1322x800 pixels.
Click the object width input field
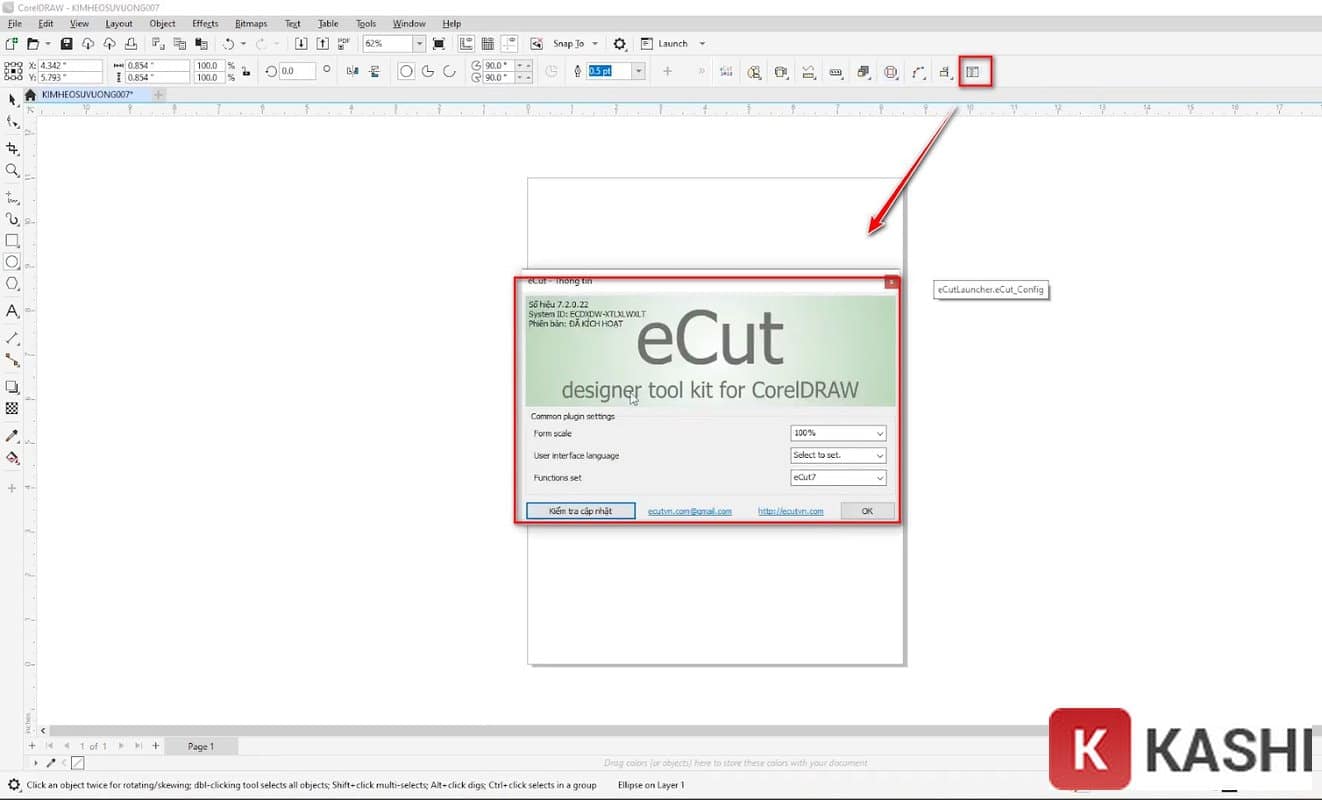pyautogui.click(x=157, y=65)
